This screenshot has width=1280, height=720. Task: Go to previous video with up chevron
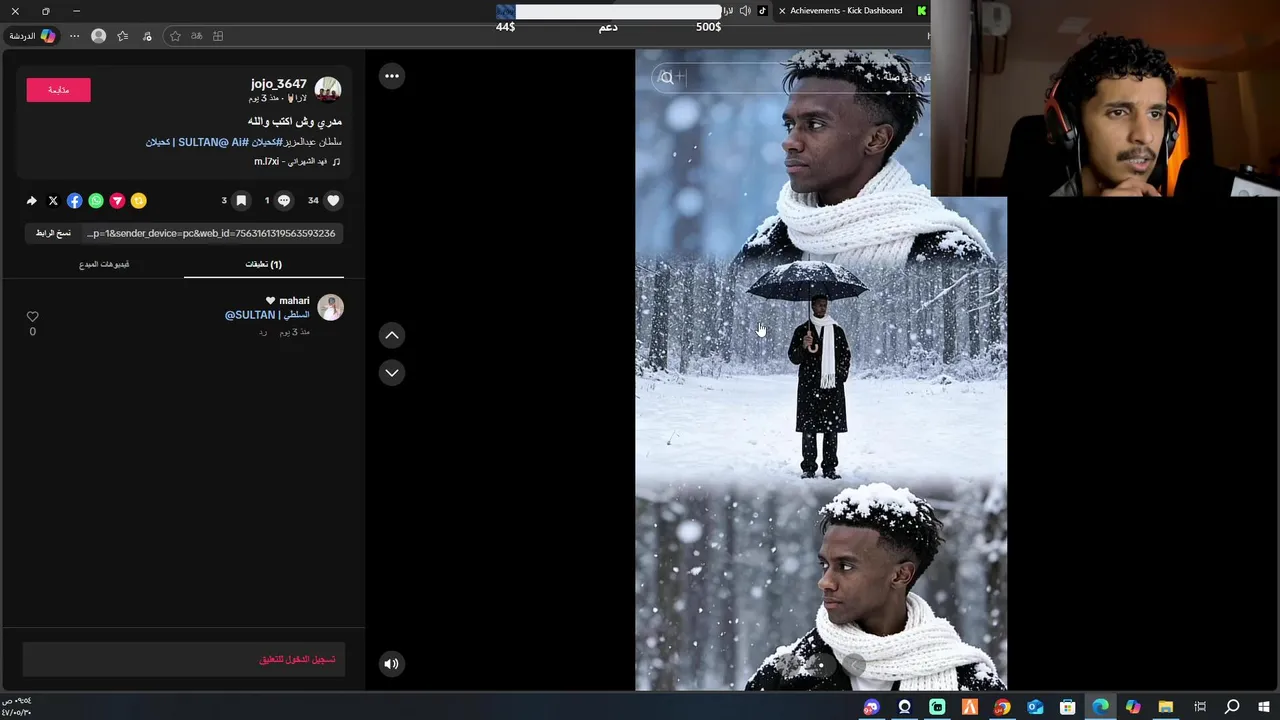(x=392, y=335)
